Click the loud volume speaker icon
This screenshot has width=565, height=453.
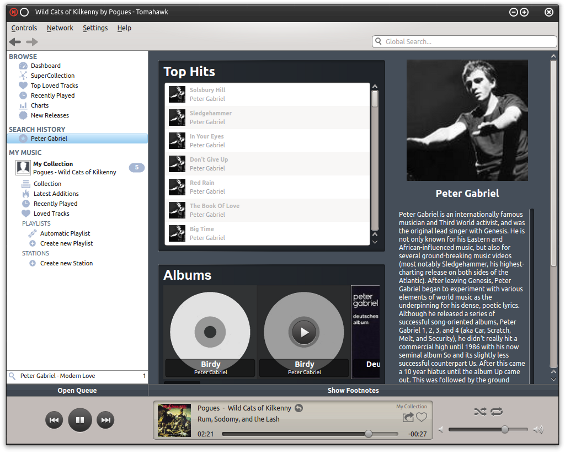(538, 429)
